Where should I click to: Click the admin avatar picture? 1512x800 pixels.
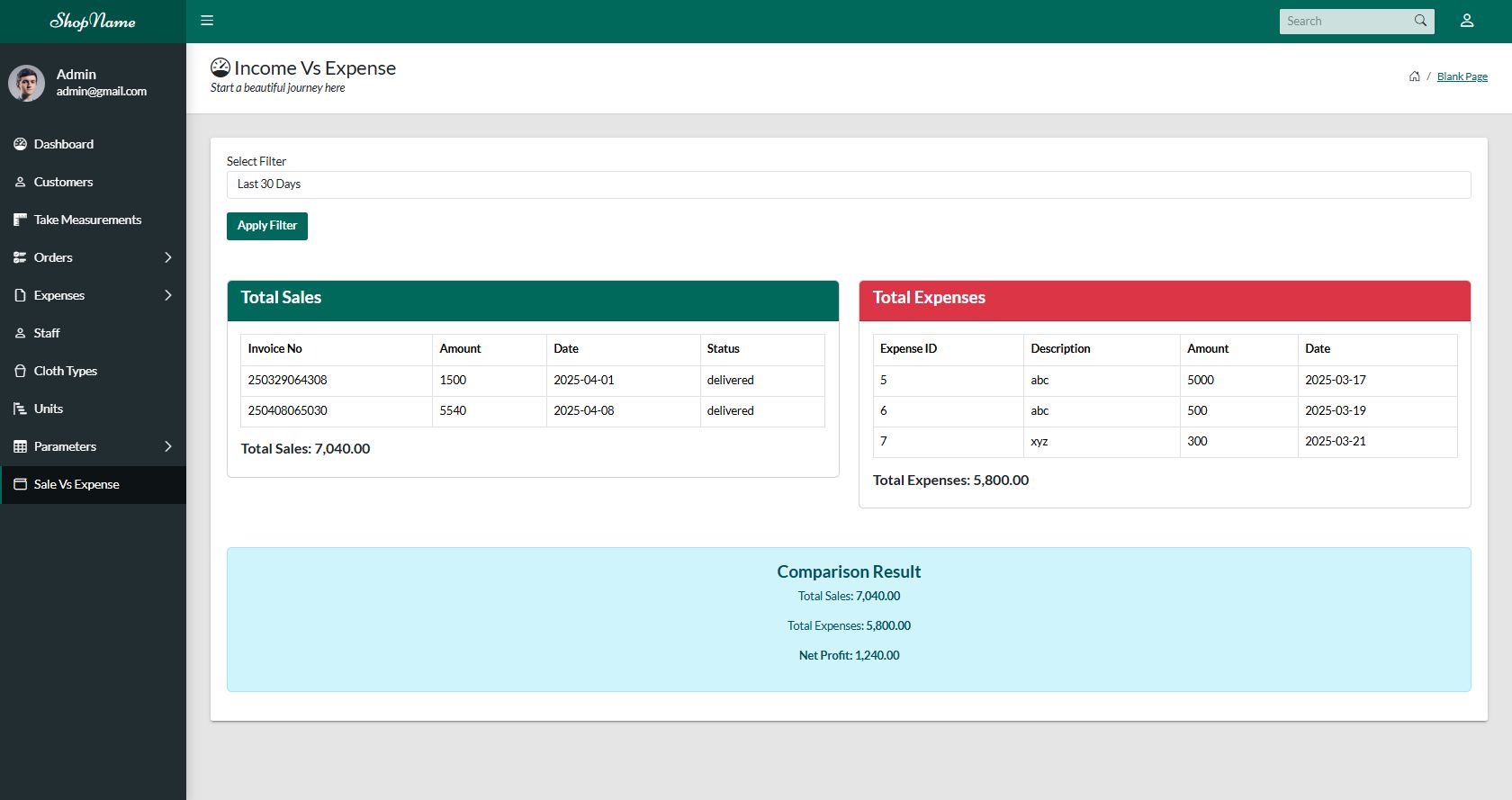[x=27, y=83]
